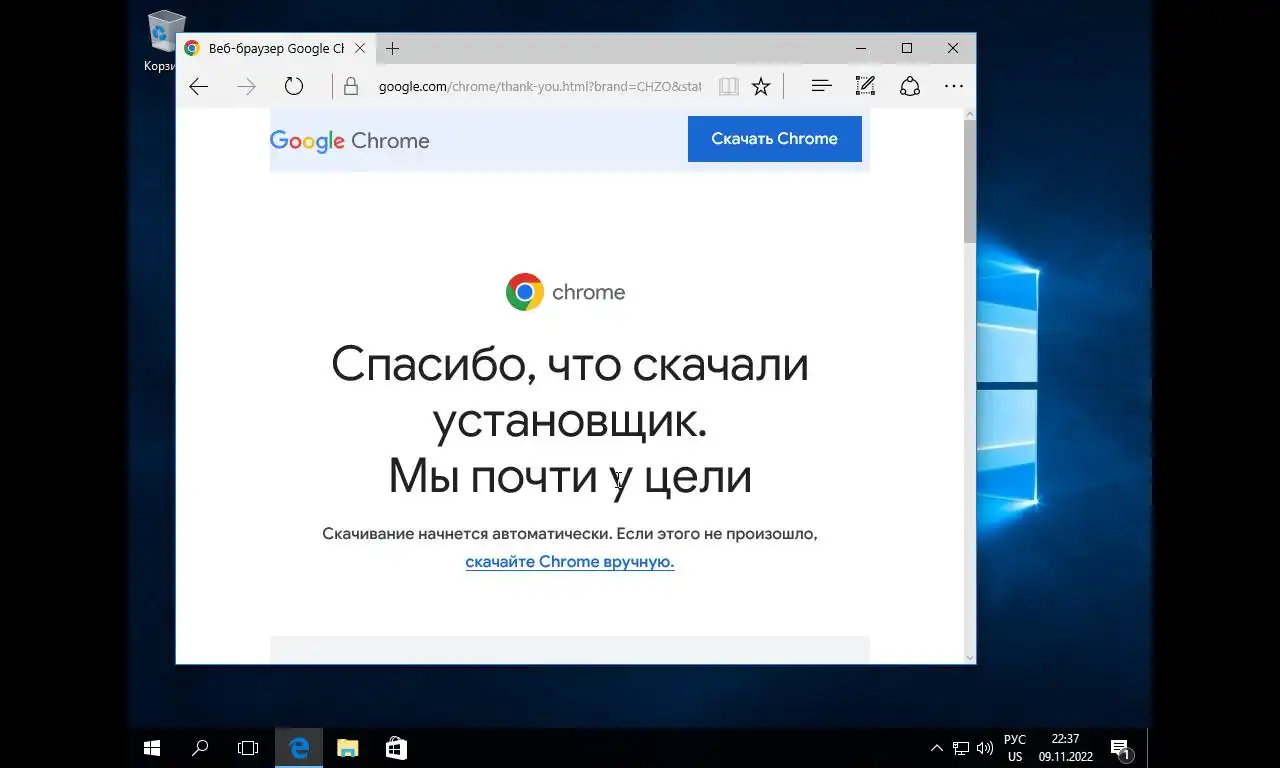Select the Веб-браузер Google Chrome tab

point(275,48)
